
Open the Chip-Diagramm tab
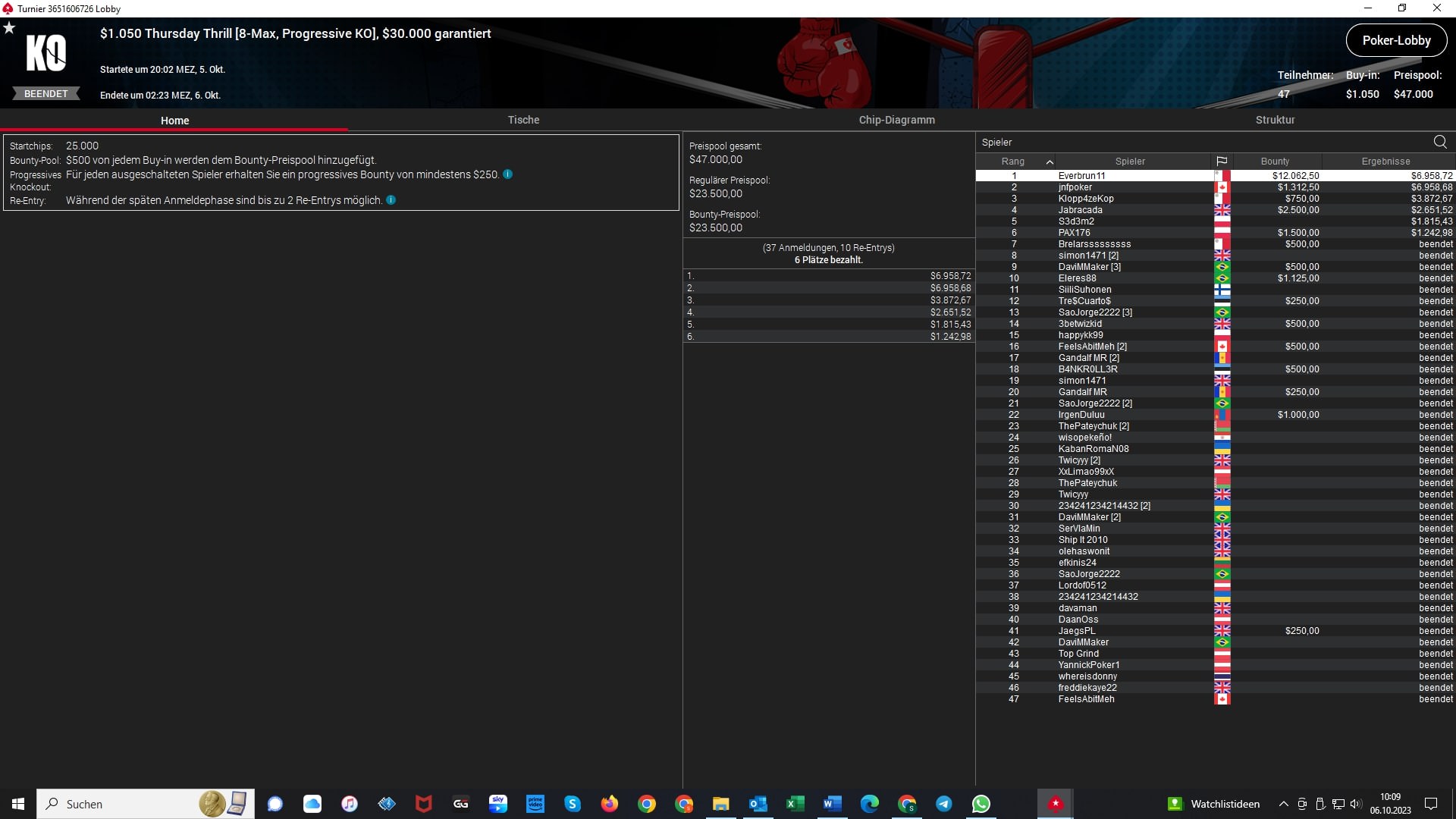point(896,120)
